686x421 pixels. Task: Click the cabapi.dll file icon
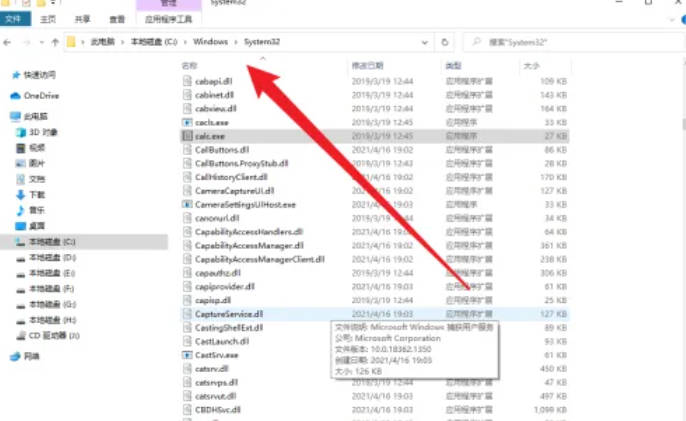pos(187,81)
